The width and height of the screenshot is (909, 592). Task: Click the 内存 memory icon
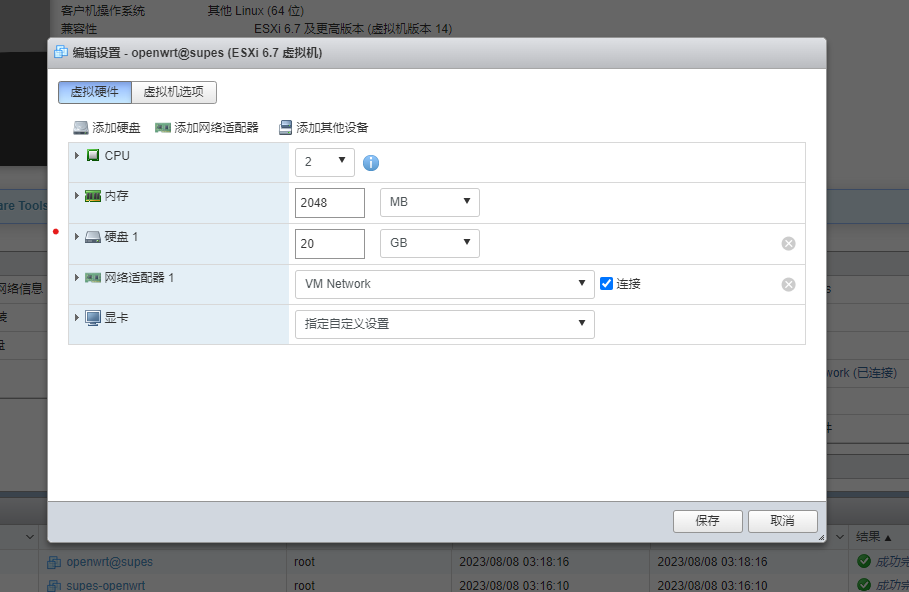93,196
